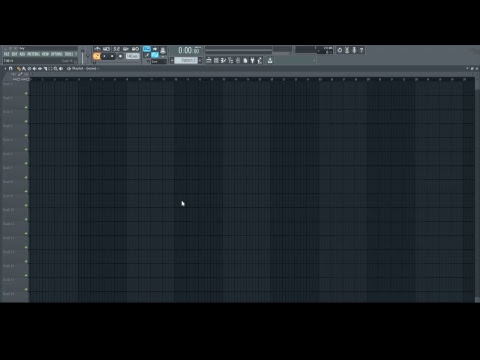Click the Play button in transport
The width and height of the screenshot is (480, 360).
(104, 56)
